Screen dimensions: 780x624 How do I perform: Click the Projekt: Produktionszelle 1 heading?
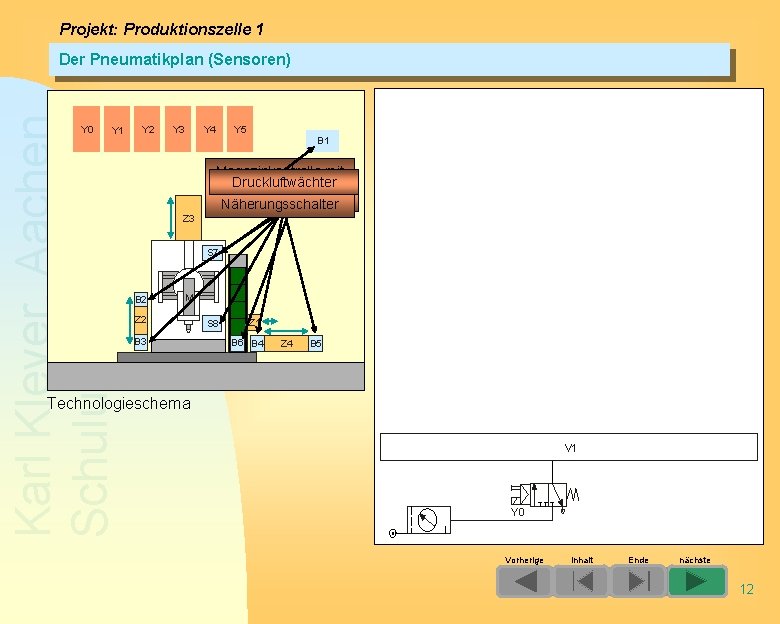click(x=162, y=29)
